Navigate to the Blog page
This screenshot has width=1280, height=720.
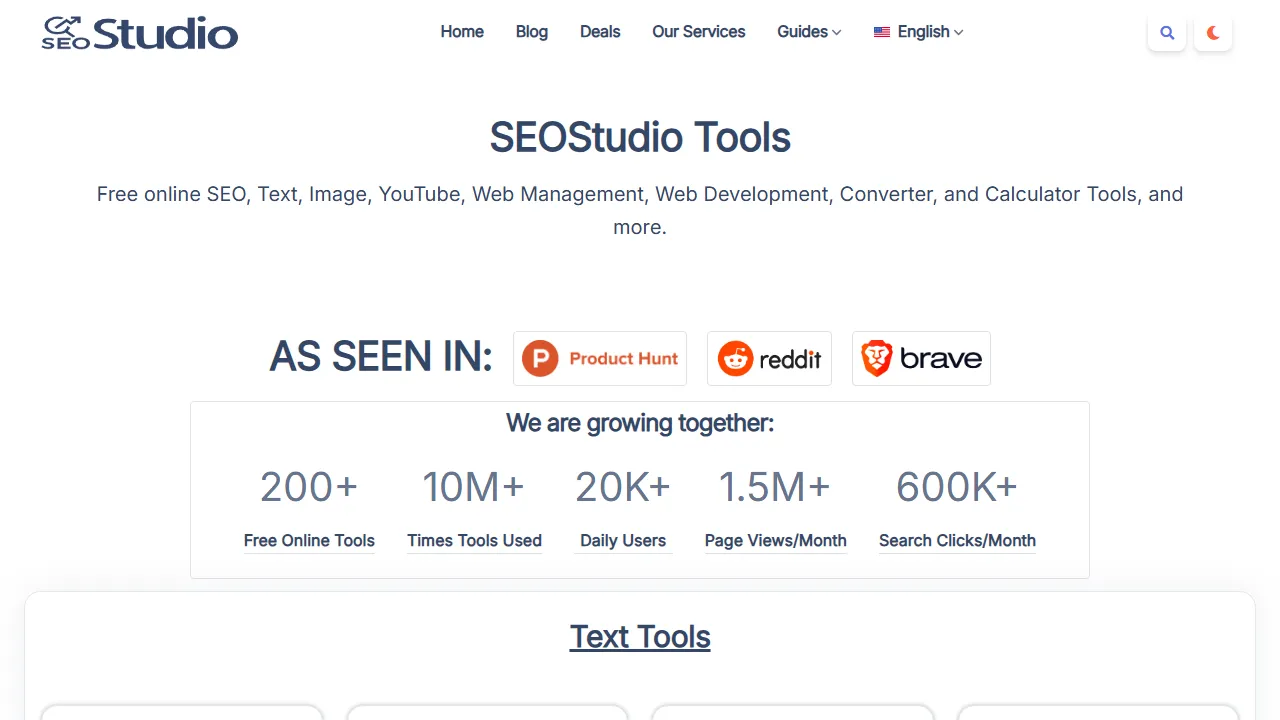pyautogui.click(x=531, y=31)
